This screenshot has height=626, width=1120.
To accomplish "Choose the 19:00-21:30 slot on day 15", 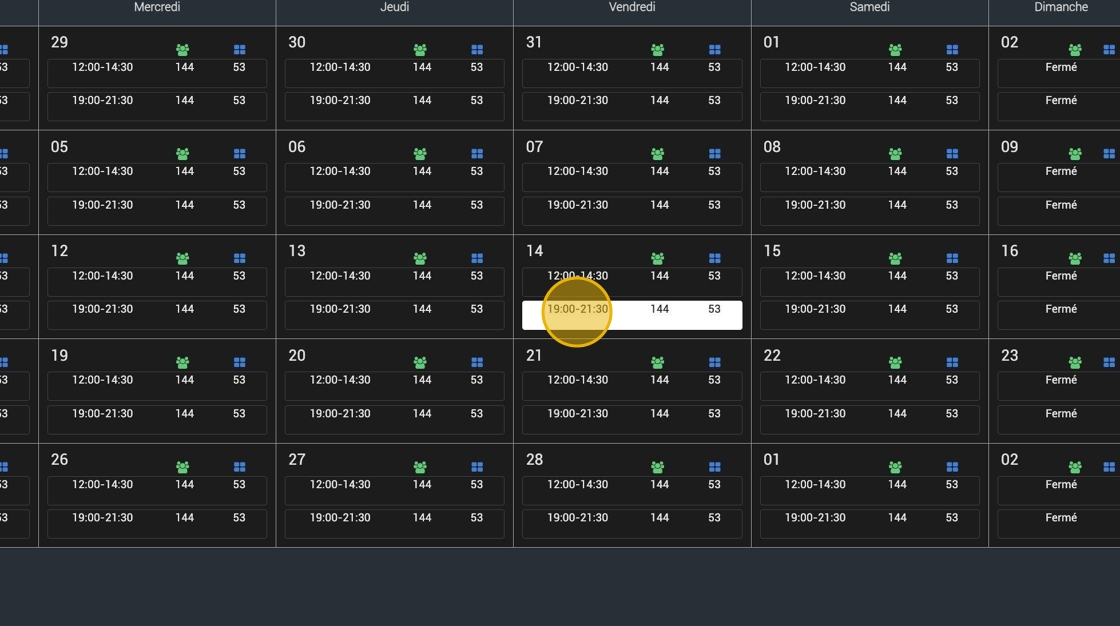I will 869,316.
